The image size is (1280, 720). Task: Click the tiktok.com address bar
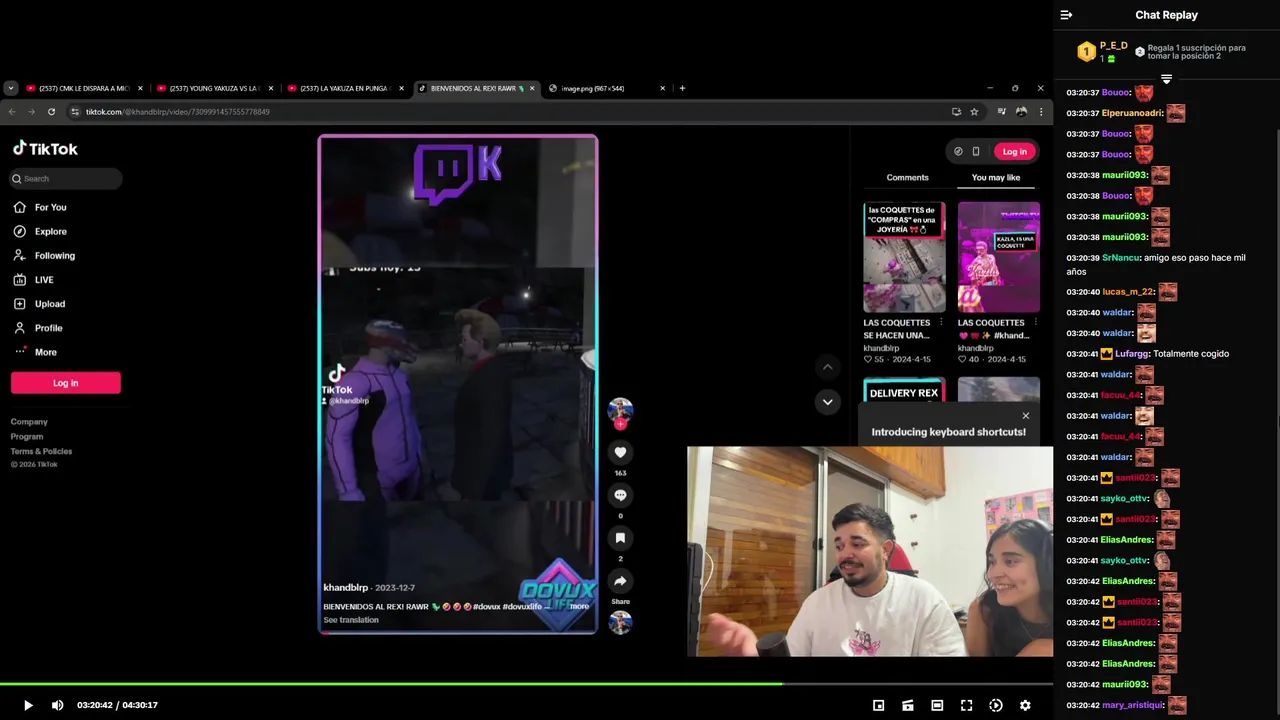click(510, 112)
